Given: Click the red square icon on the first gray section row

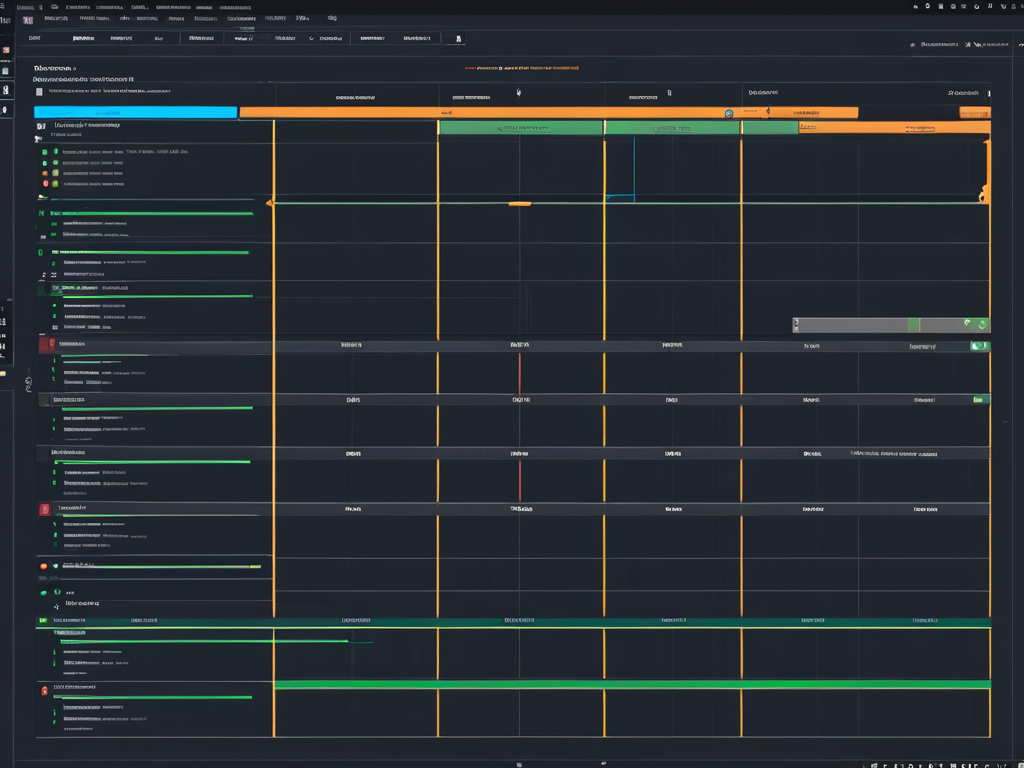Looking at the screenshot, I should (45, 345).
